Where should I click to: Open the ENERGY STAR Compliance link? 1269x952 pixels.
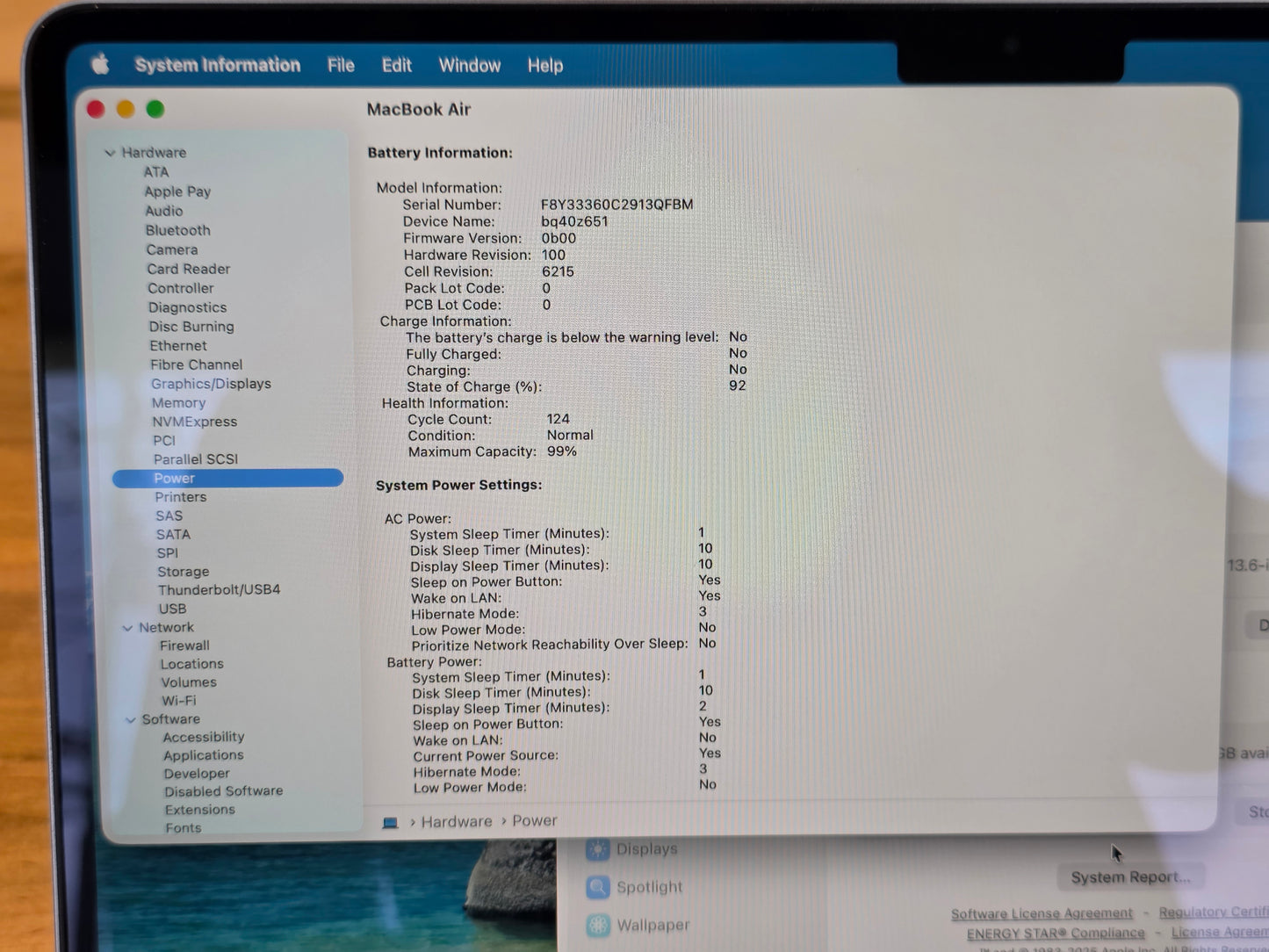pos(1054,933)
